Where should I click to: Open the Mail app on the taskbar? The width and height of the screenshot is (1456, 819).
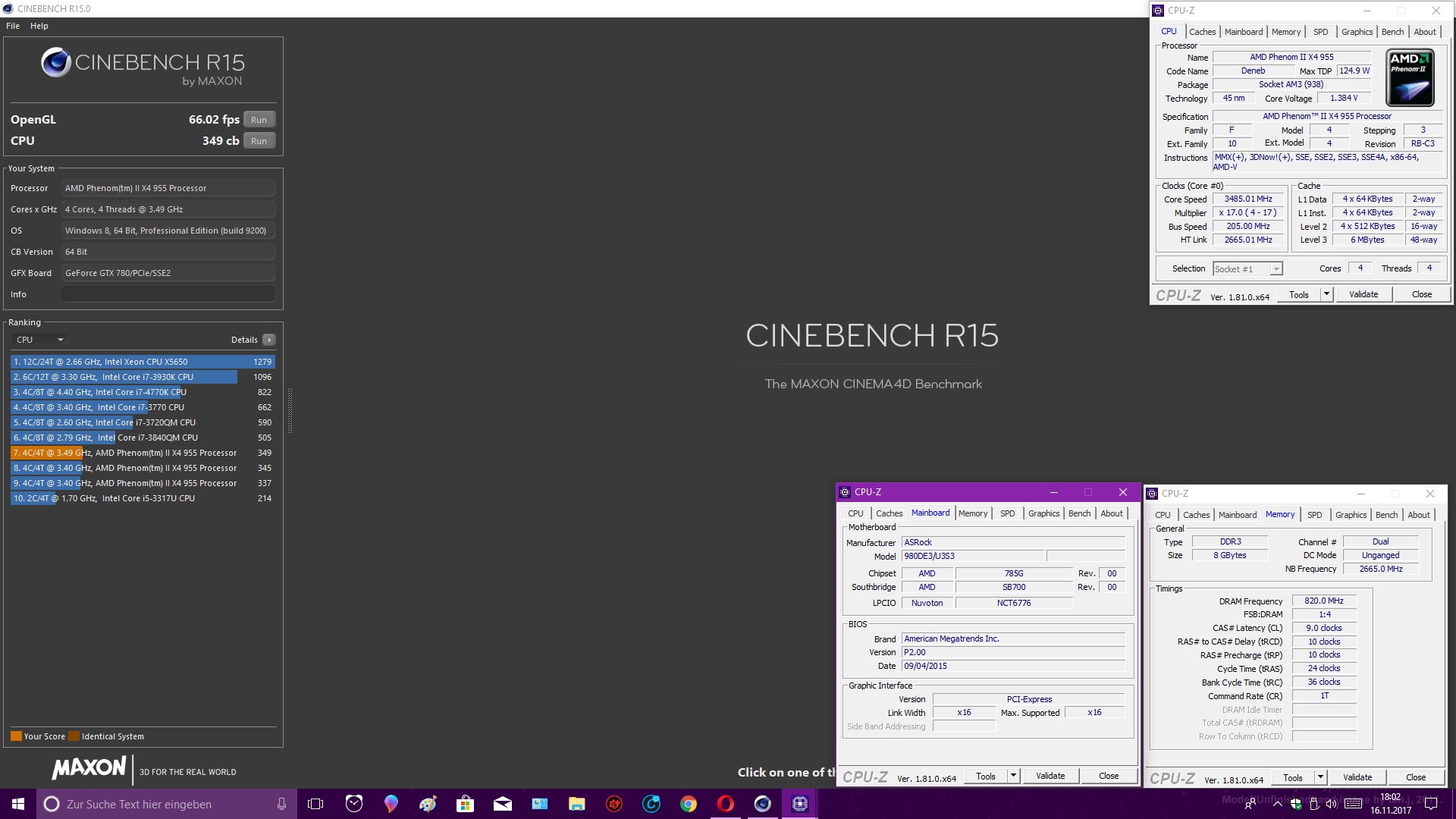point(502,804)
